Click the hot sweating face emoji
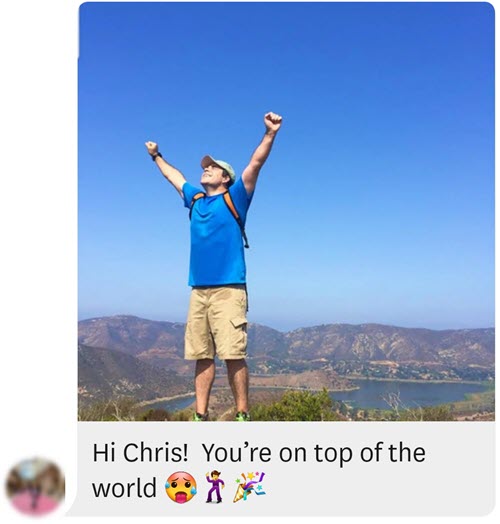 click(180, 487)
